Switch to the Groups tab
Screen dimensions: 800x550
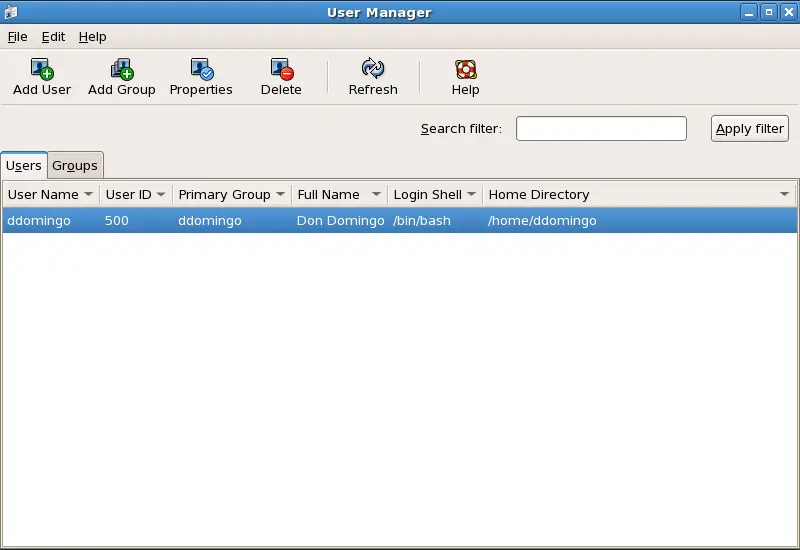[x=75, y=166]
